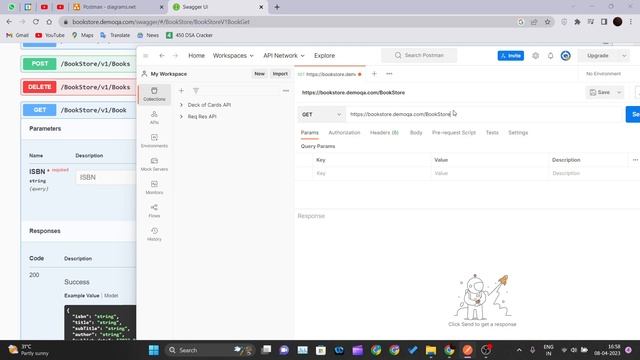Open Chrome extensions puzzle icon
This screenshot has height=360, width=640.
click(x=577, y=22)
